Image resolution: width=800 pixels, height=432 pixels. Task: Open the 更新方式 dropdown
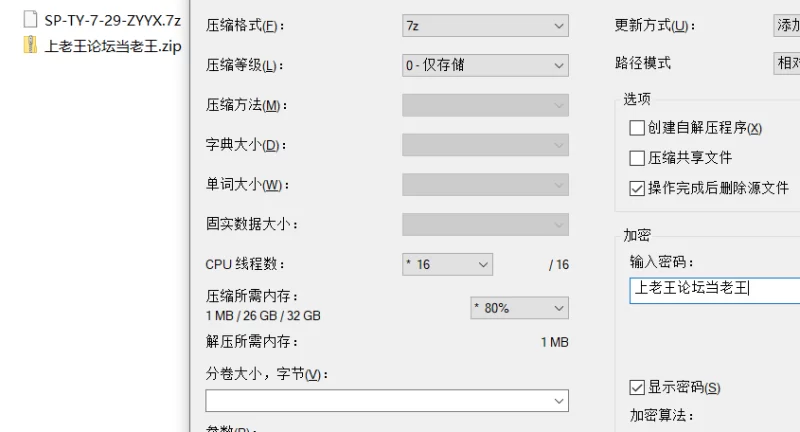coord(787,26)
